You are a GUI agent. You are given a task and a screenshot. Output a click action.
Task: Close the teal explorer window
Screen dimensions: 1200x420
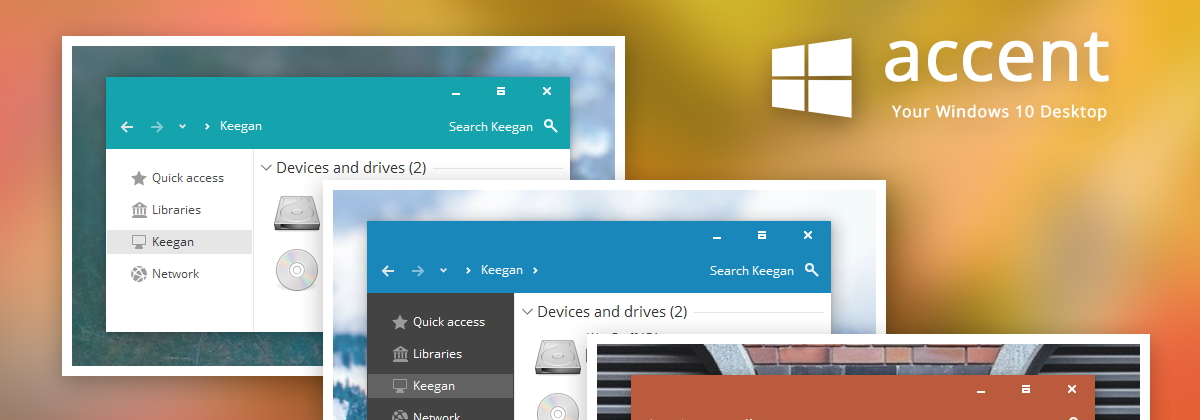click(x=547, y=91)
